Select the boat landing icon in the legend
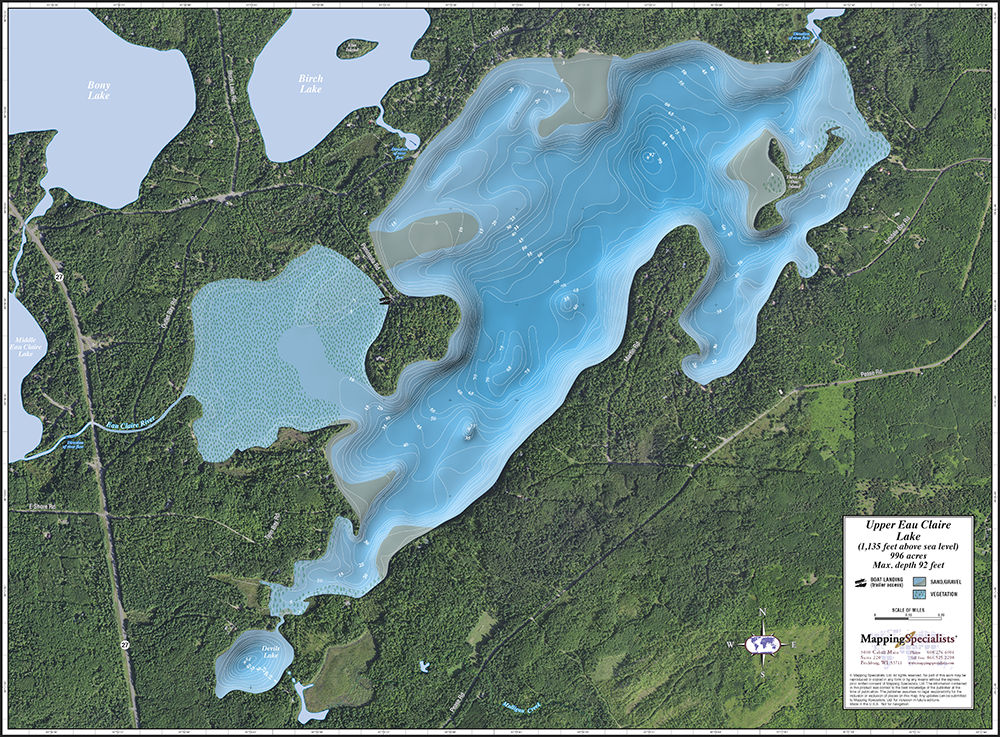The height and width of the screenshot is (737, 1000). (861, 582)
